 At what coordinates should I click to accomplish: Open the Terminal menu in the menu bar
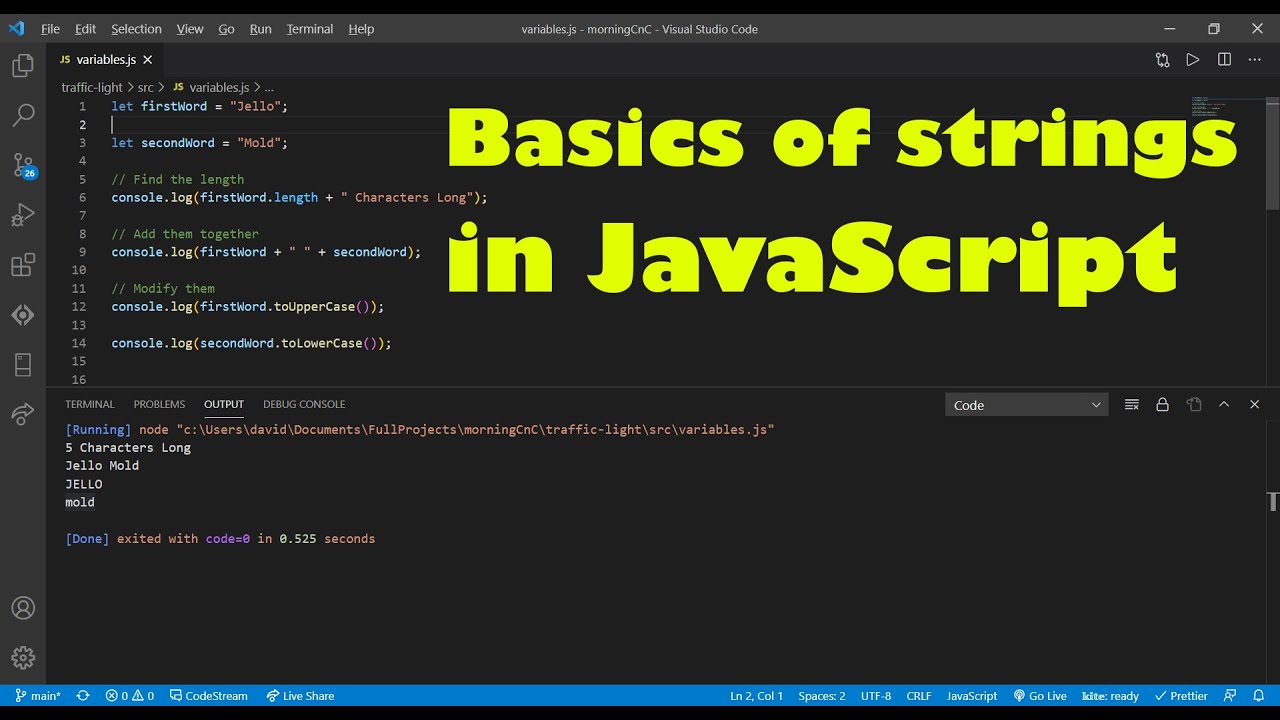[310, 29]
